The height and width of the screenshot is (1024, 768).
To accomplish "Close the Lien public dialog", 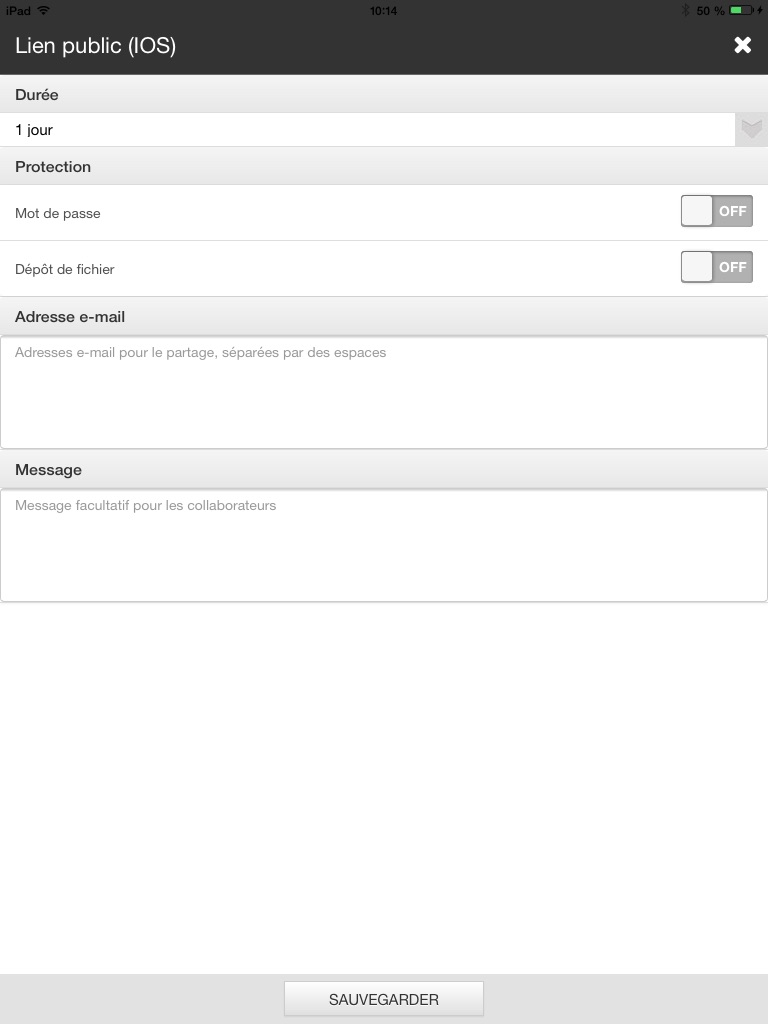I will 742,45.
